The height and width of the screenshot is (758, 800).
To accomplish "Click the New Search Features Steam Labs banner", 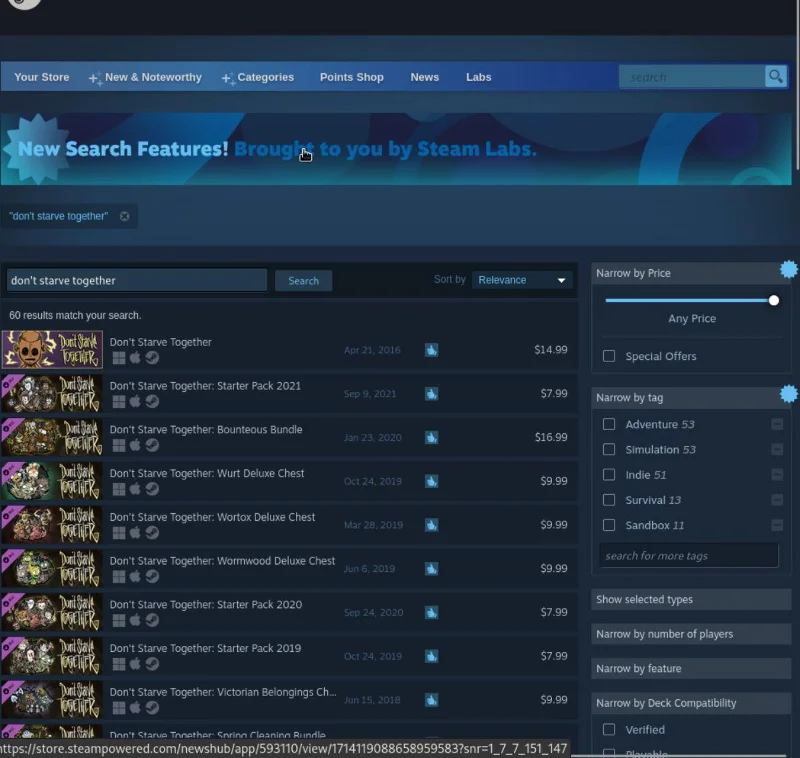I will [396, 149].
